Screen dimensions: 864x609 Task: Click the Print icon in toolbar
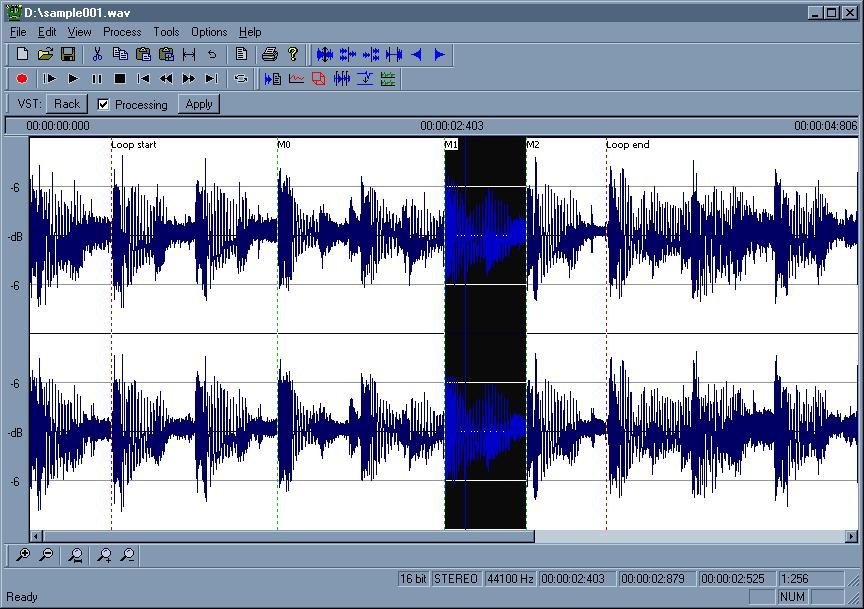coord(269,54)
